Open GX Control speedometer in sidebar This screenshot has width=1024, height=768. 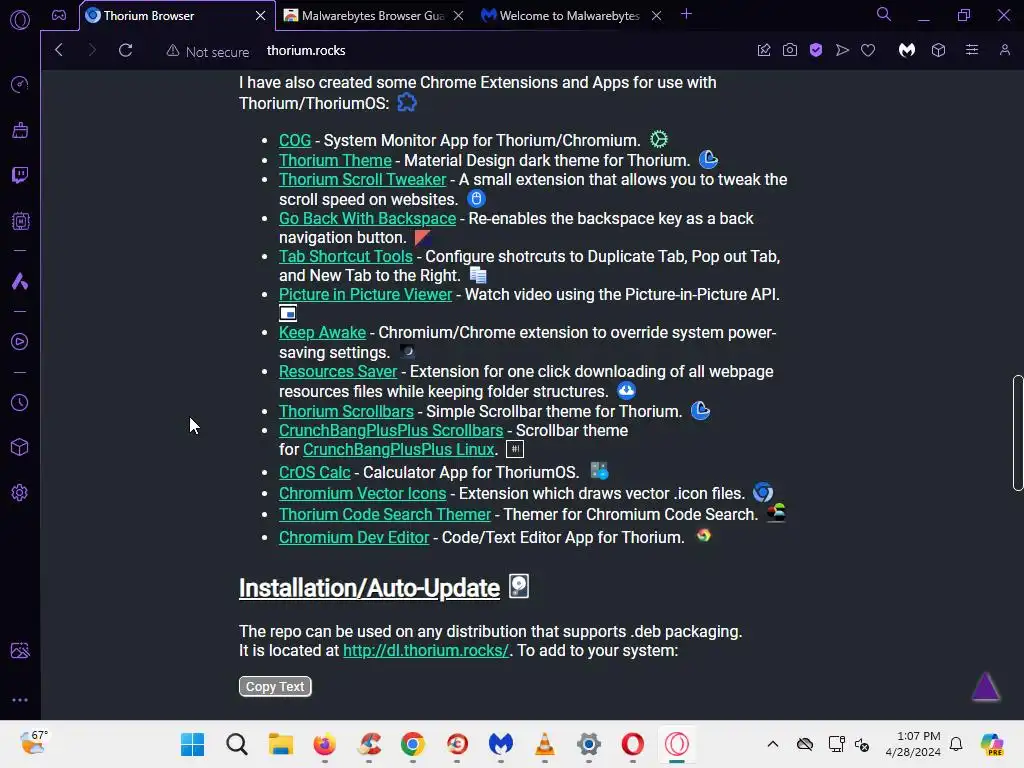(x=20, y=85)
